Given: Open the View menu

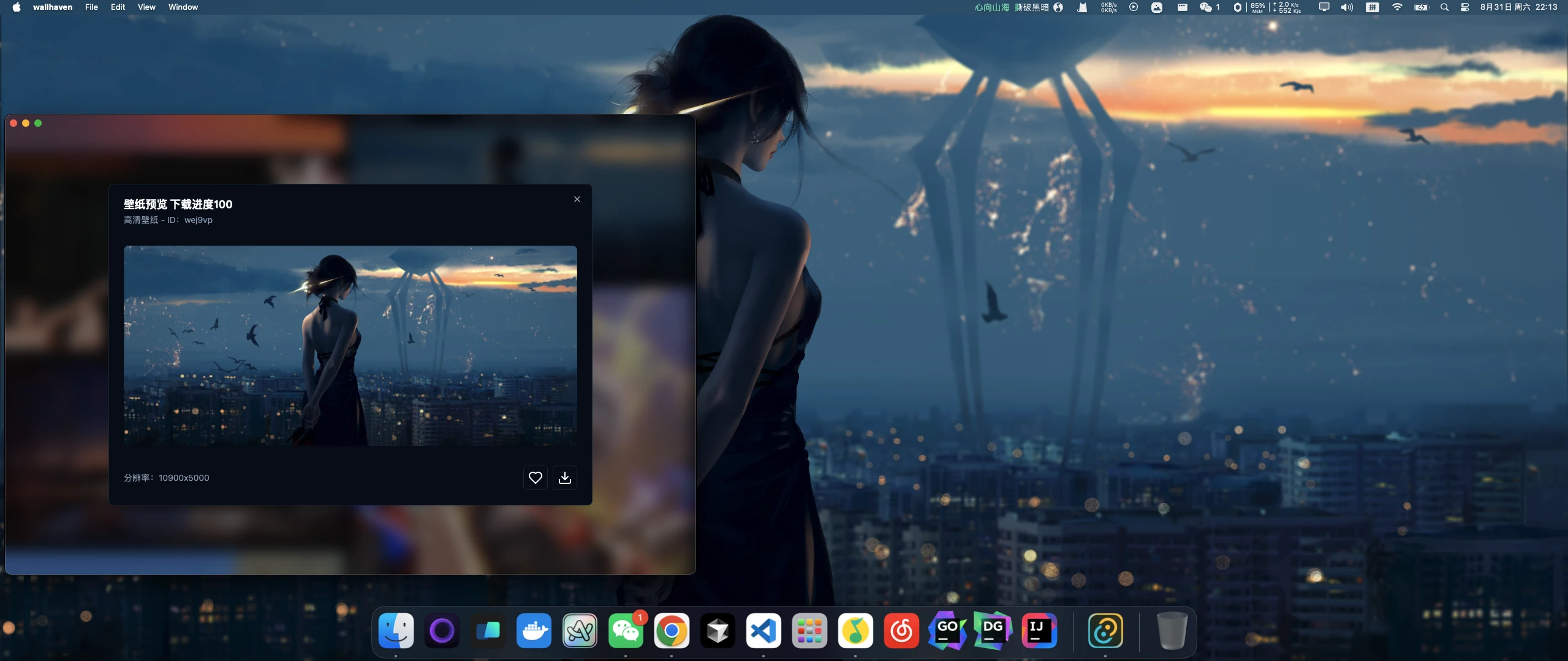Looking at the screenshot, I should [146, 7].
